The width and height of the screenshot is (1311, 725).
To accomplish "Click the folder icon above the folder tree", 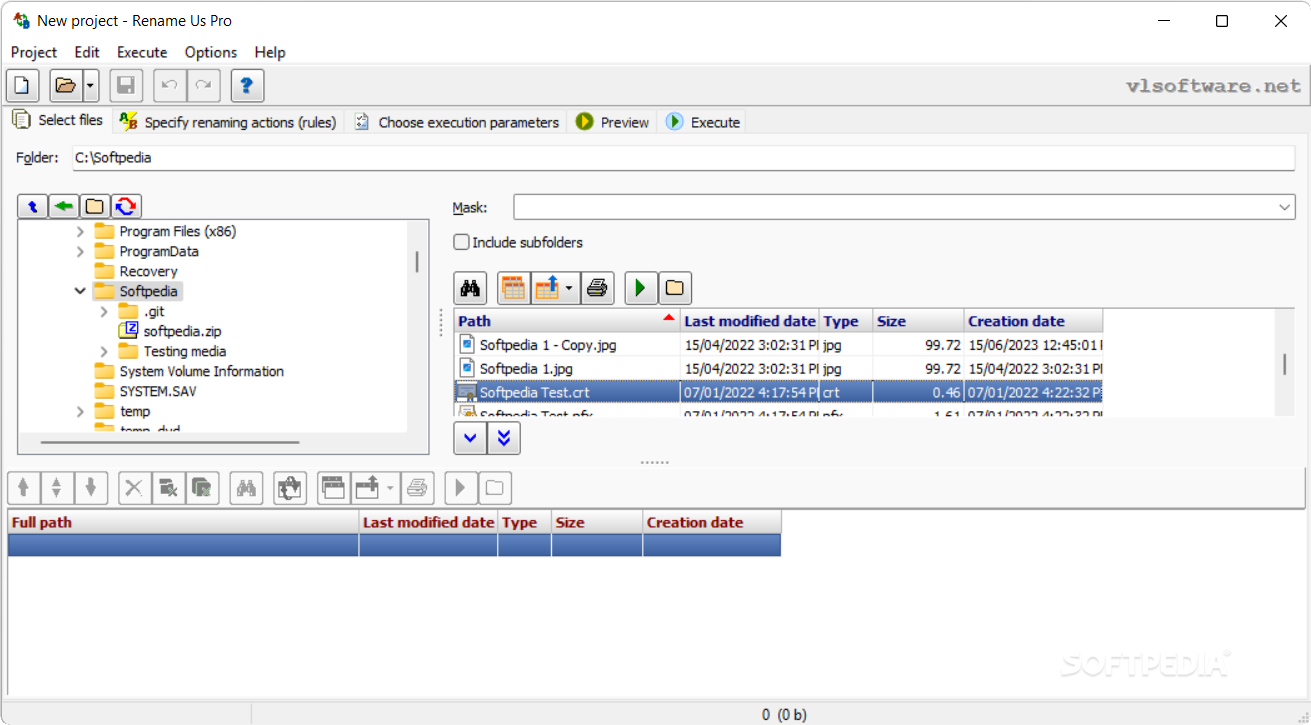I will pyautogui.click(x=95, y=206).
